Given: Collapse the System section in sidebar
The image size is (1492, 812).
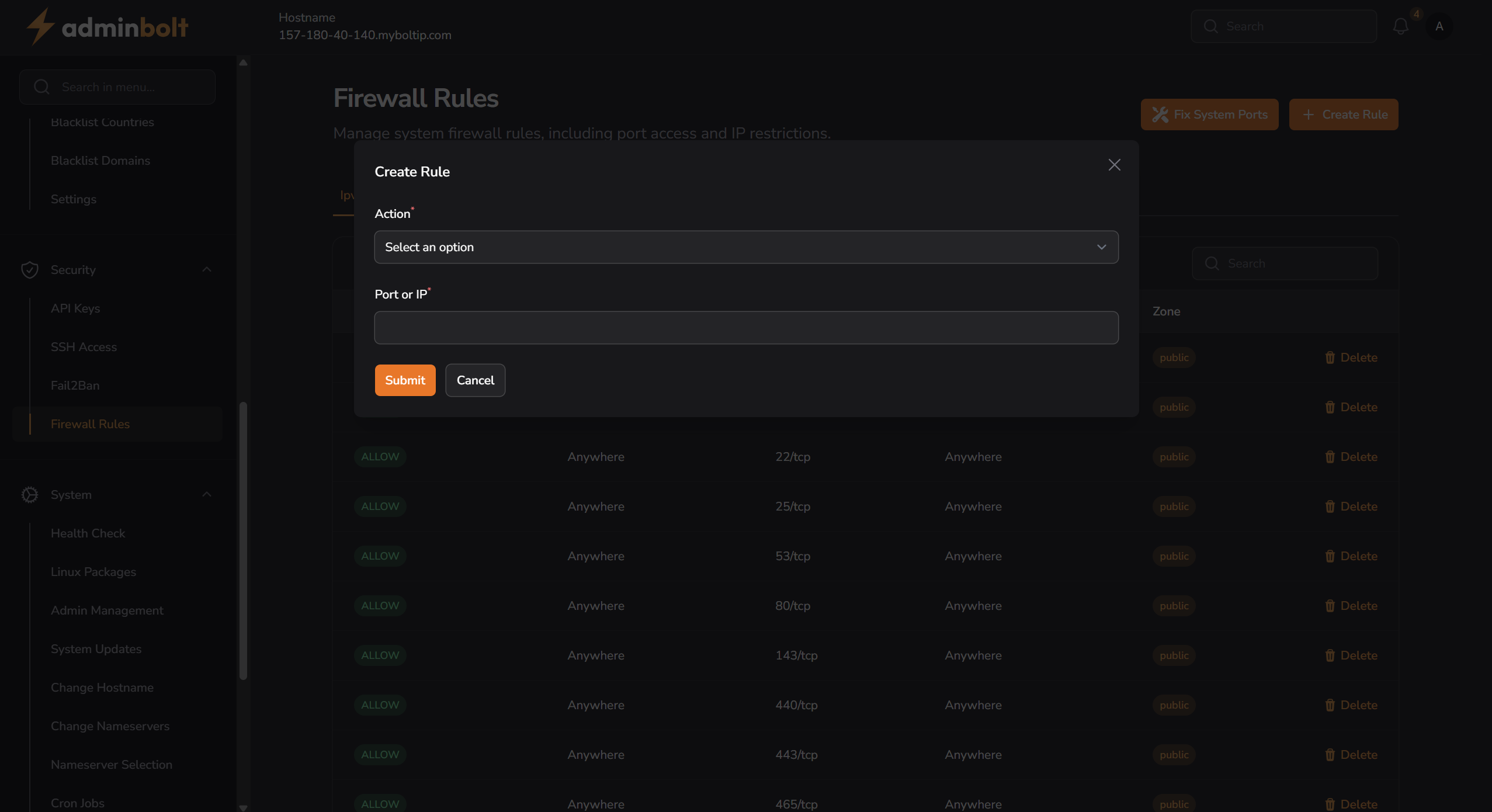Looking at the screenshot, I should coord(206,494).
